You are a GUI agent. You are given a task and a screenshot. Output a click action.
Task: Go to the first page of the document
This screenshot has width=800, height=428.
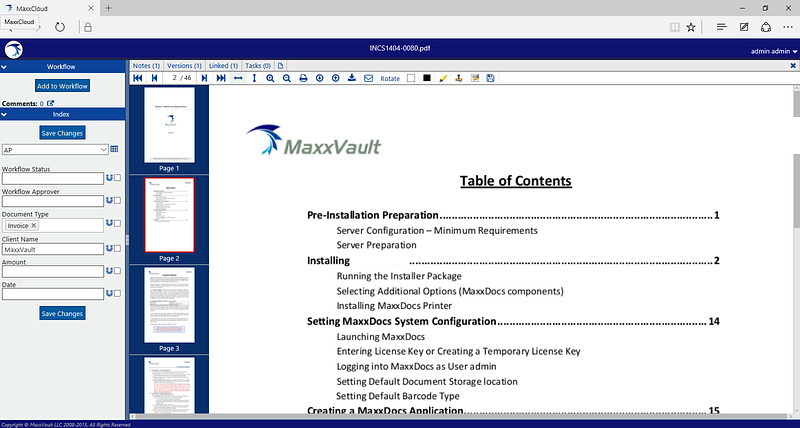coord(137,78)
